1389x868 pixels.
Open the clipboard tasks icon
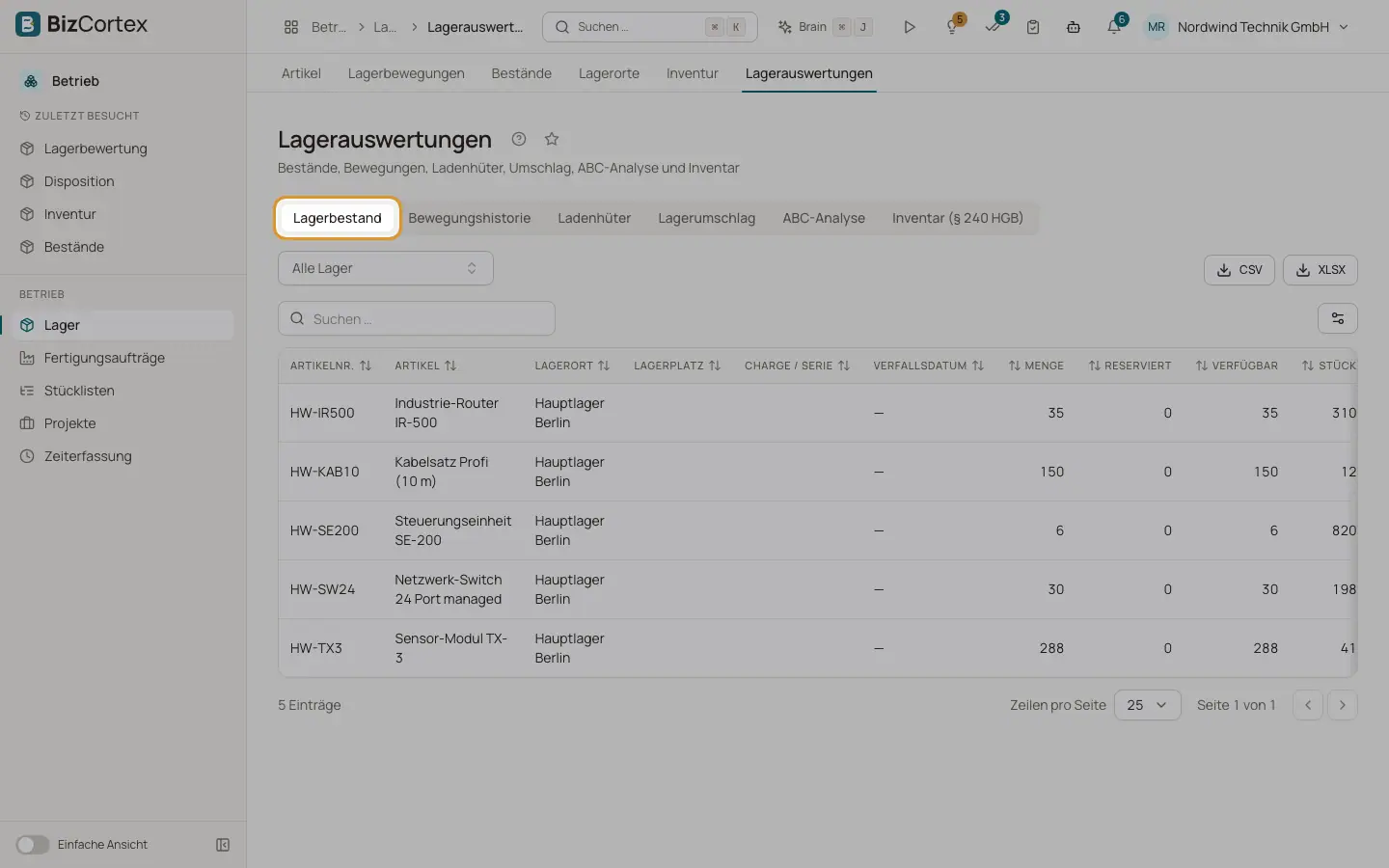1033,27
